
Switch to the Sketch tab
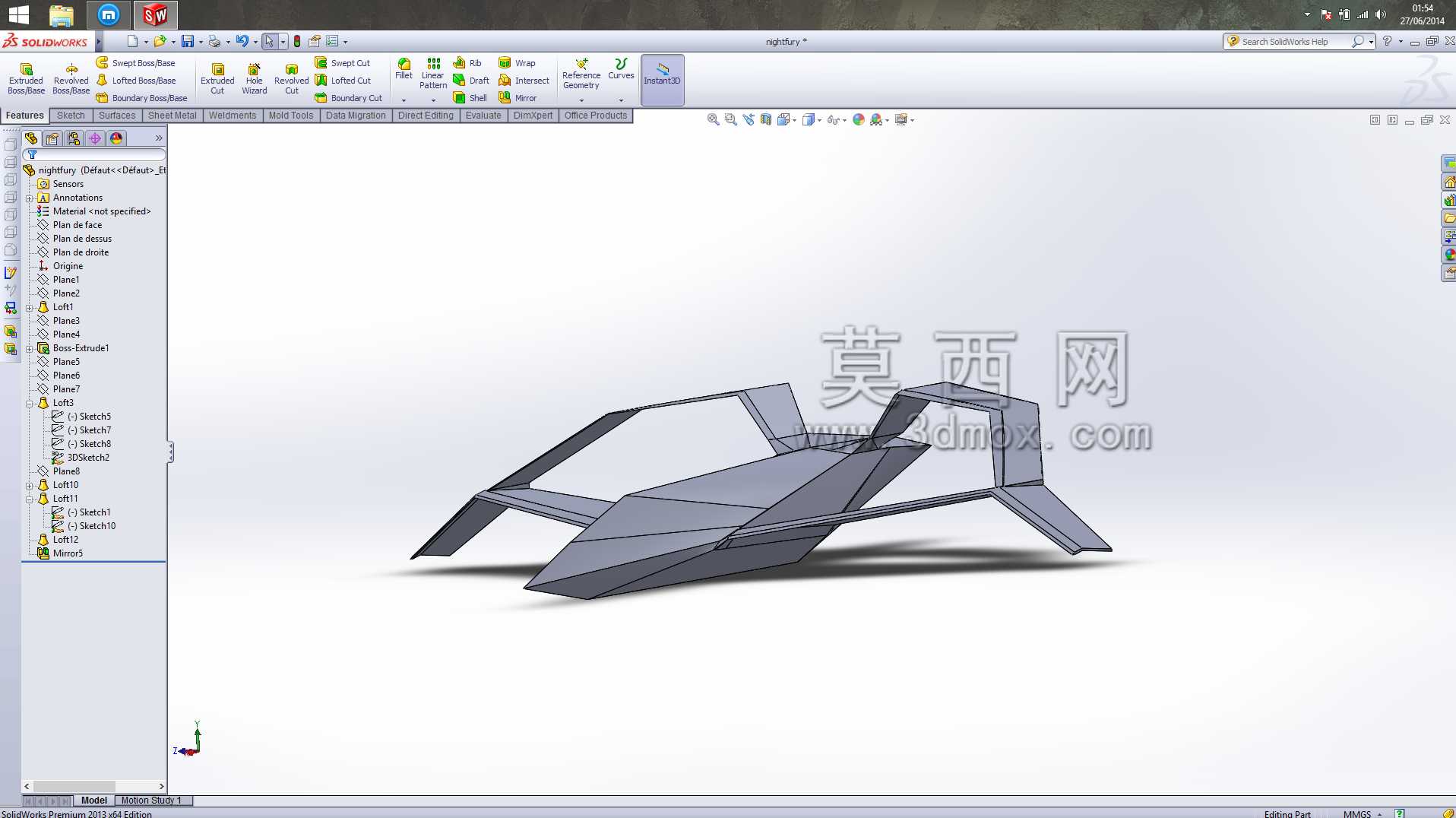pos(71,116)
